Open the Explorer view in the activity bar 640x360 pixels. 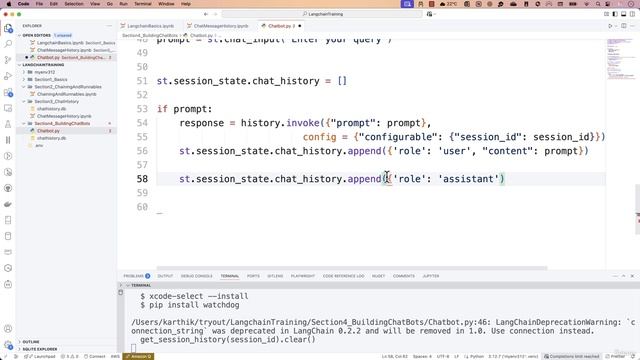coord(8,28)
